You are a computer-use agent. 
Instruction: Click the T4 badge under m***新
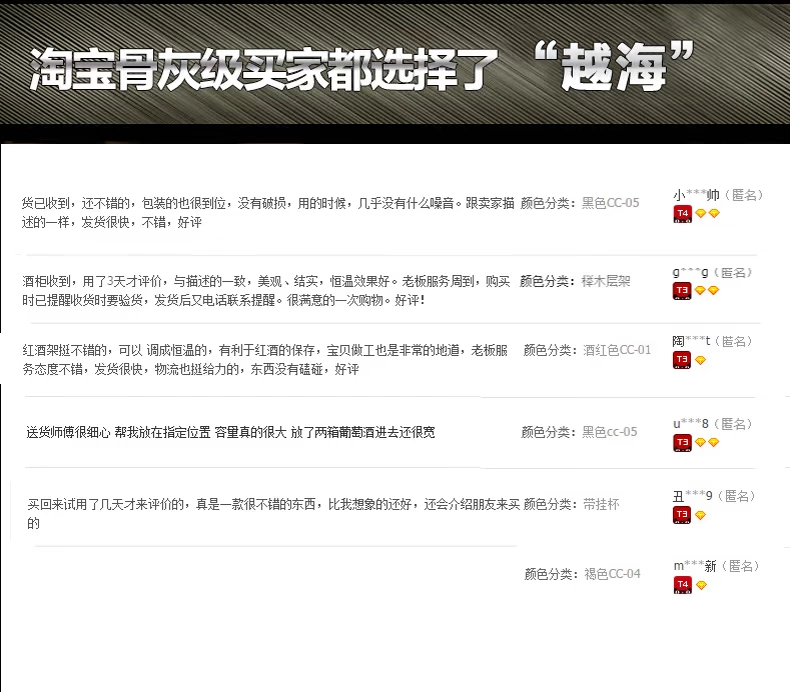click(682, 585)
